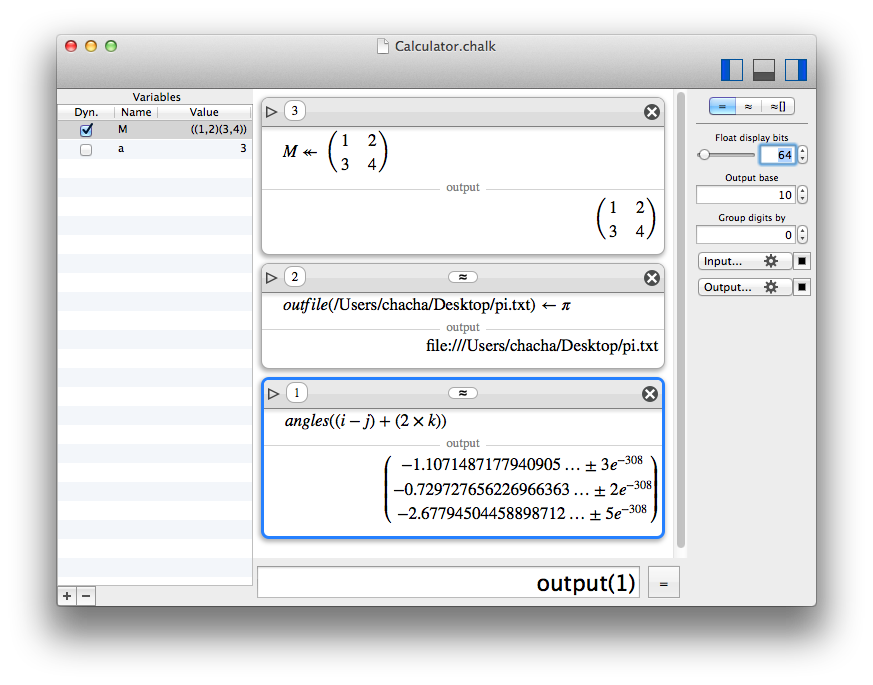873x685 pixels.
Task: Remove computation entry 3 with the X
Action: pos(652,112)
